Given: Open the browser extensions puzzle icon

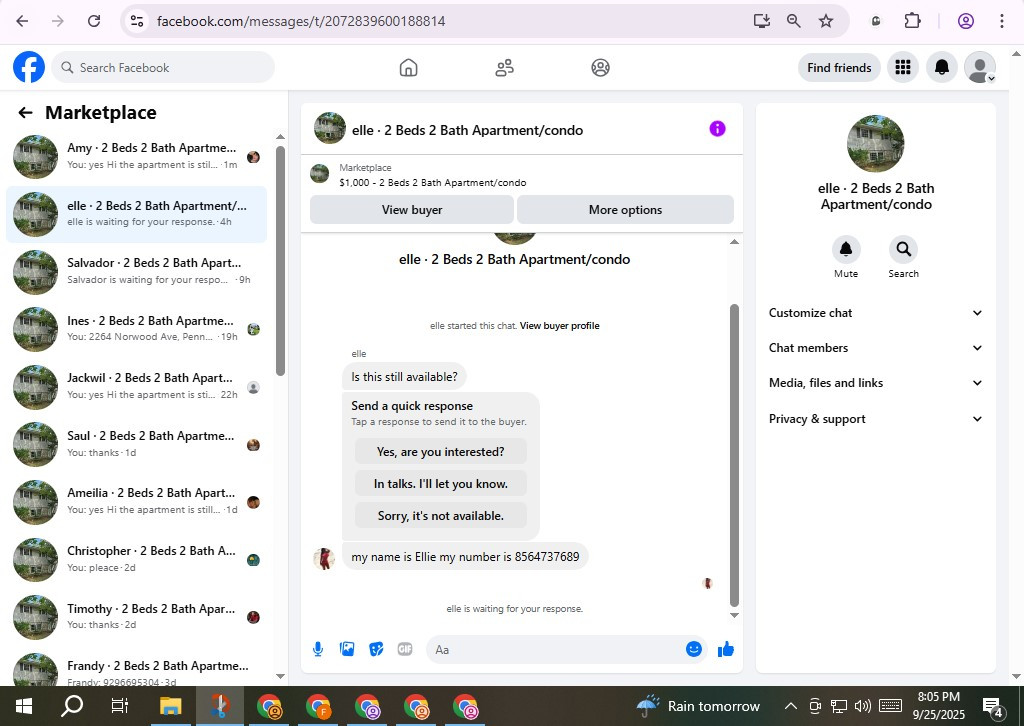Looking at the screenshot, I should [x=912, y=21].
